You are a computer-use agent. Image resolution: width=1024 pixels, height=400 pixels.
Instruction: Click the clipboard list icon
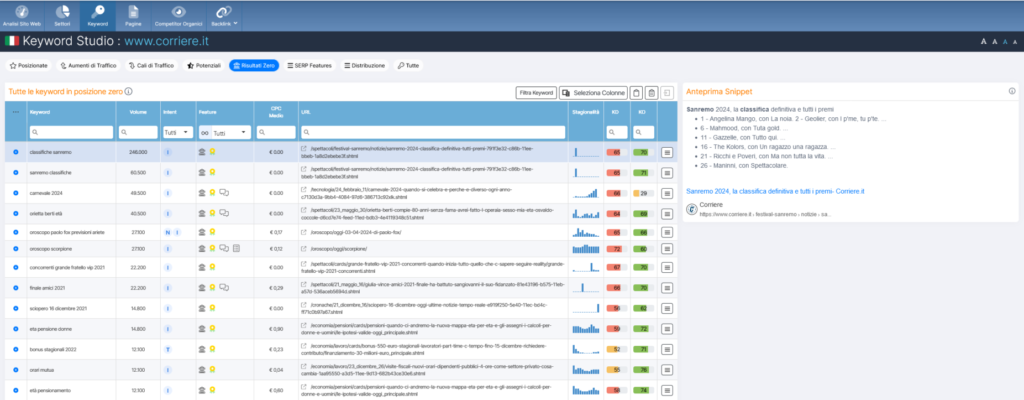tap(652, 93)
